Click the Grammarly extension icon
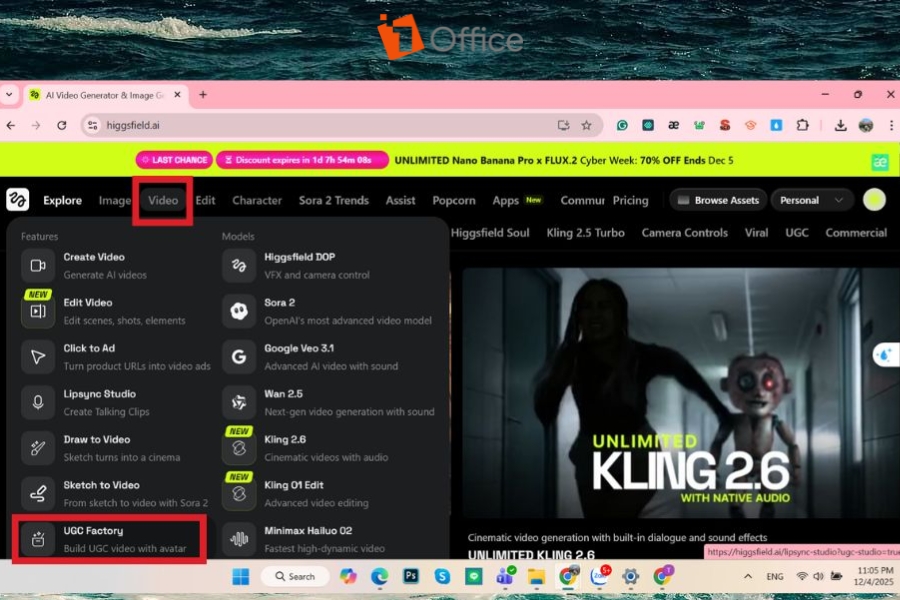900x600 pixels. point(622,125)
